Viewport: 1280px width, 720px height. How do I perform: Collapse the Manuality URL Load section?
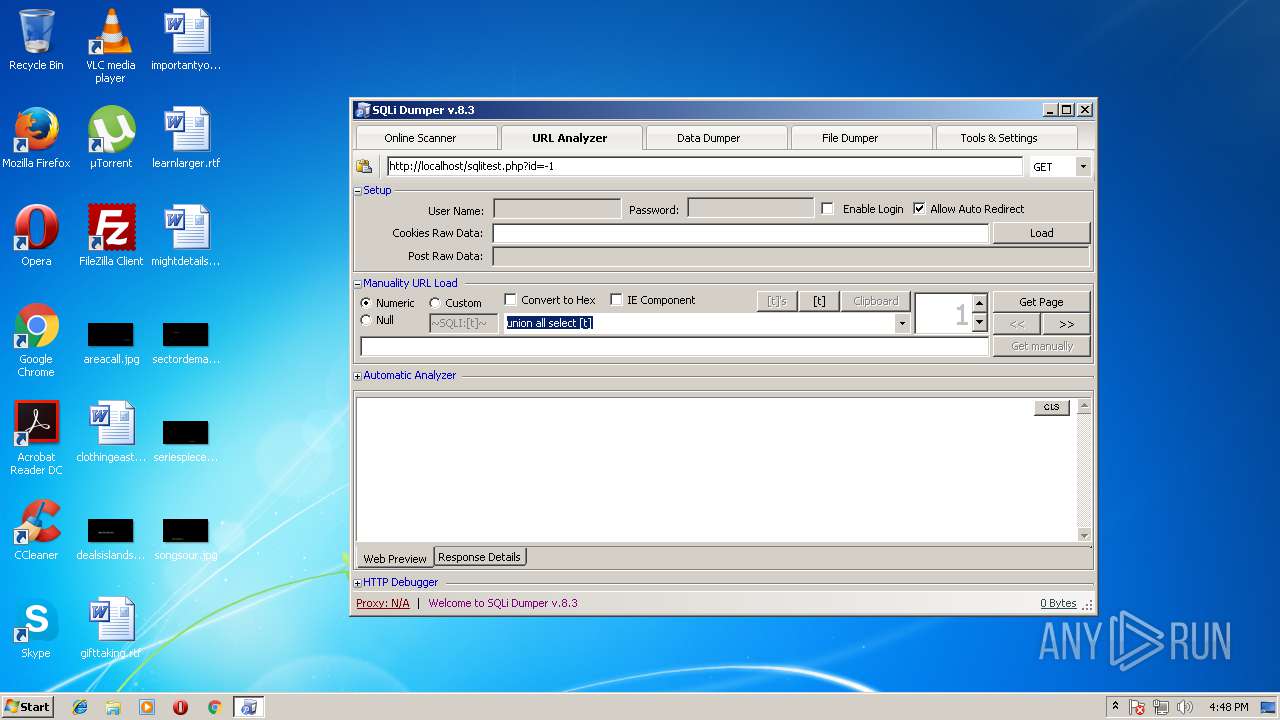(x=358, y=283)
